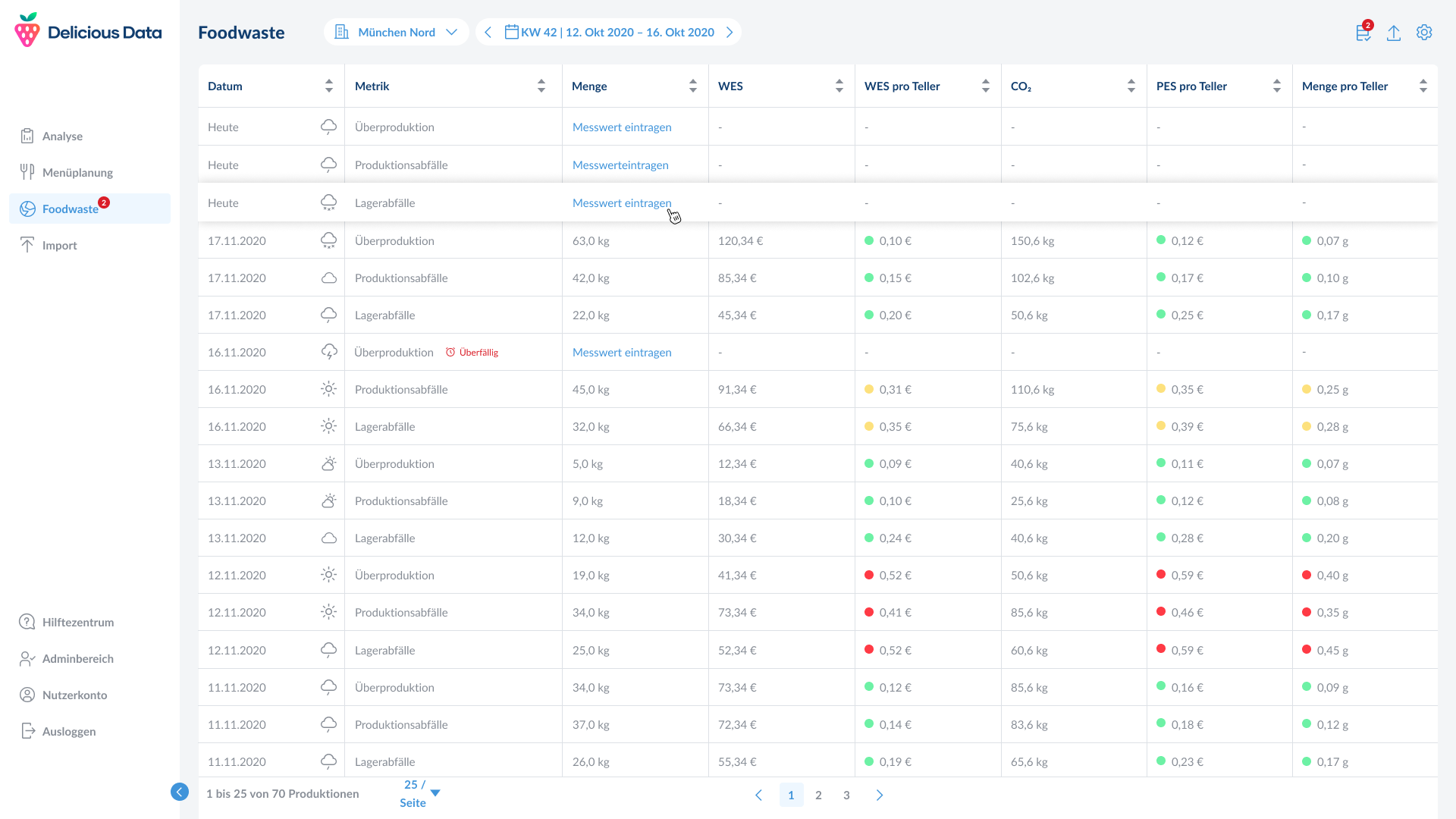Image resolution: width=1456 pixels, height=819 pixels.
Task: Sort by CO₂ column arrows
Action: click(1131, 86)
